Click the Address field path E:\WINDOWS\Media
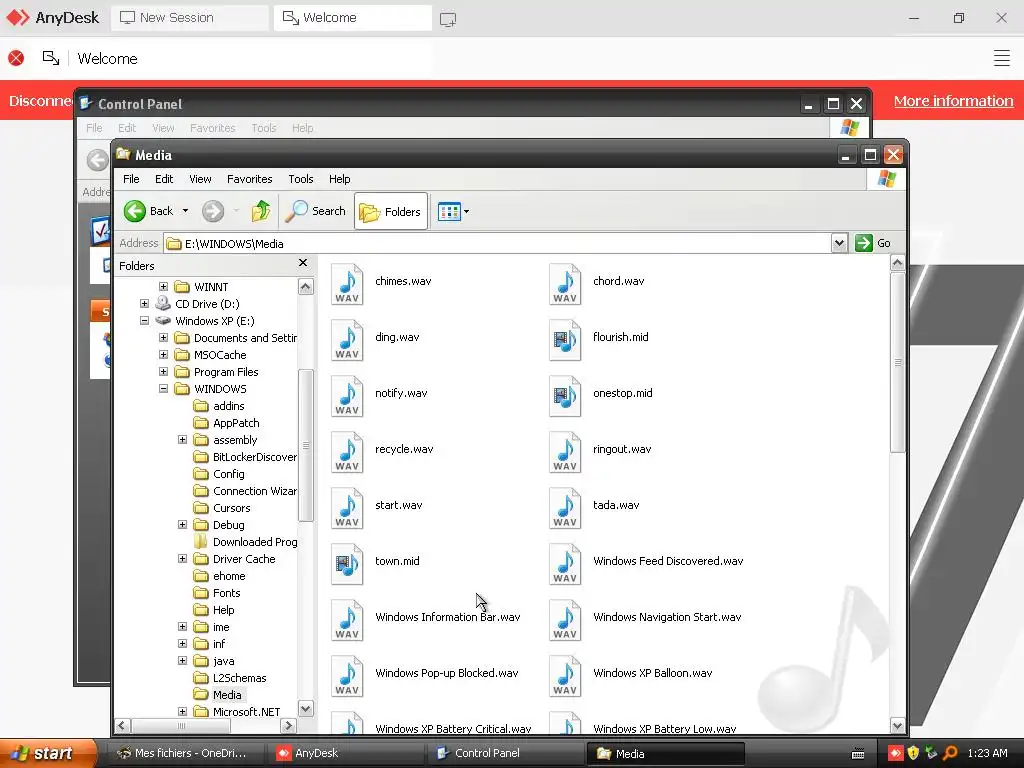This screenshot has width=1024, height=768. coord(234,244)
